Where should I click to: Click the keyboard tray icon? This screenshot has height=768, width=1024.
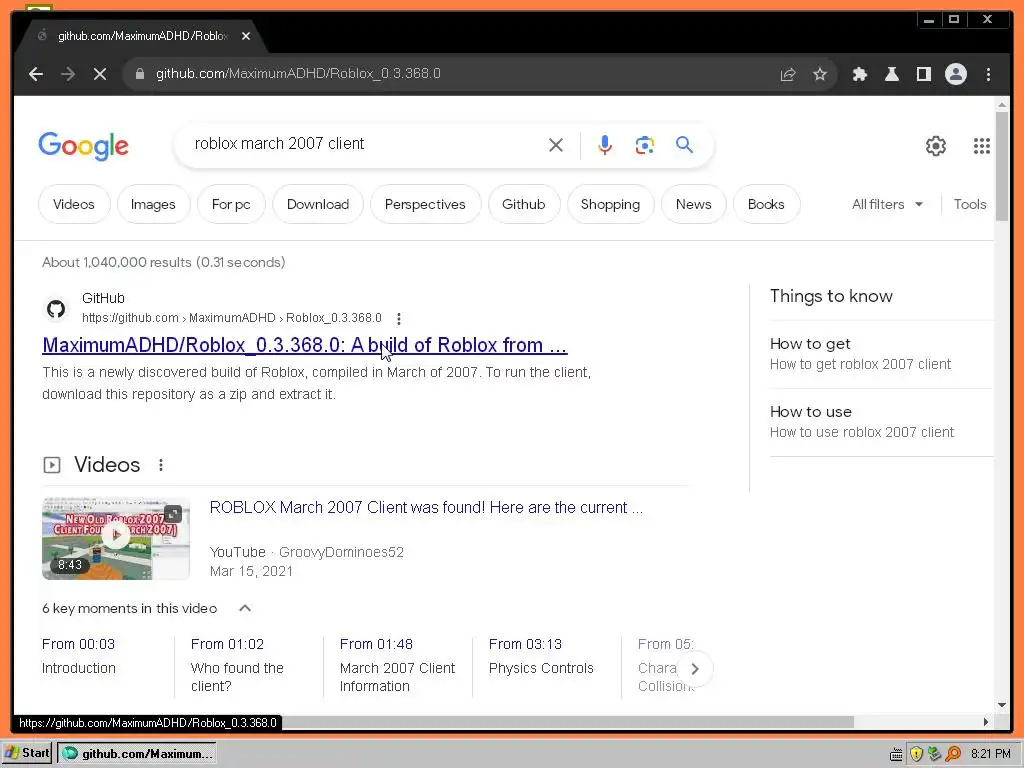click(x=897, y=755)
